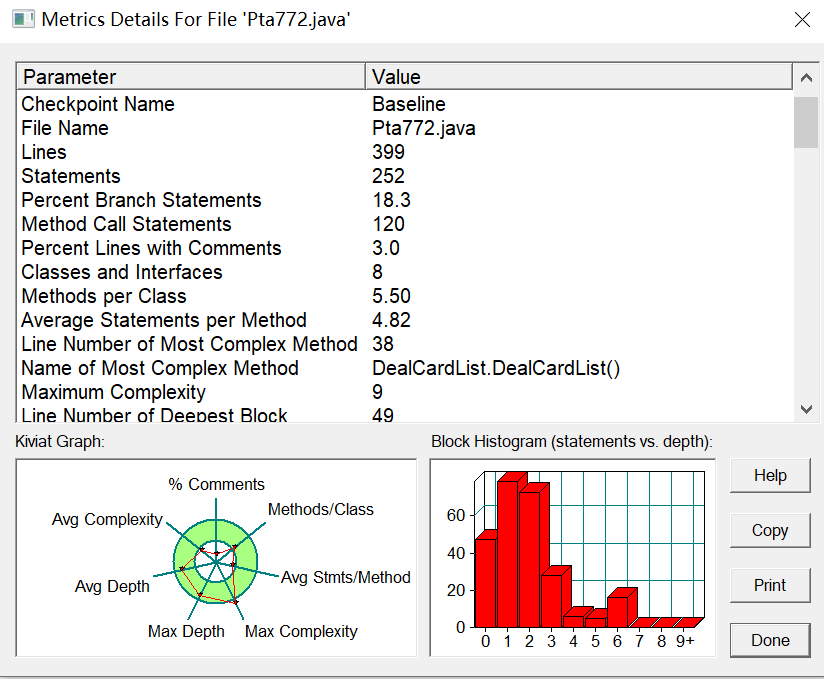Viewport: 824px width, 679px height.
Task: Click the Statements value 252
Action: point(388,176)
